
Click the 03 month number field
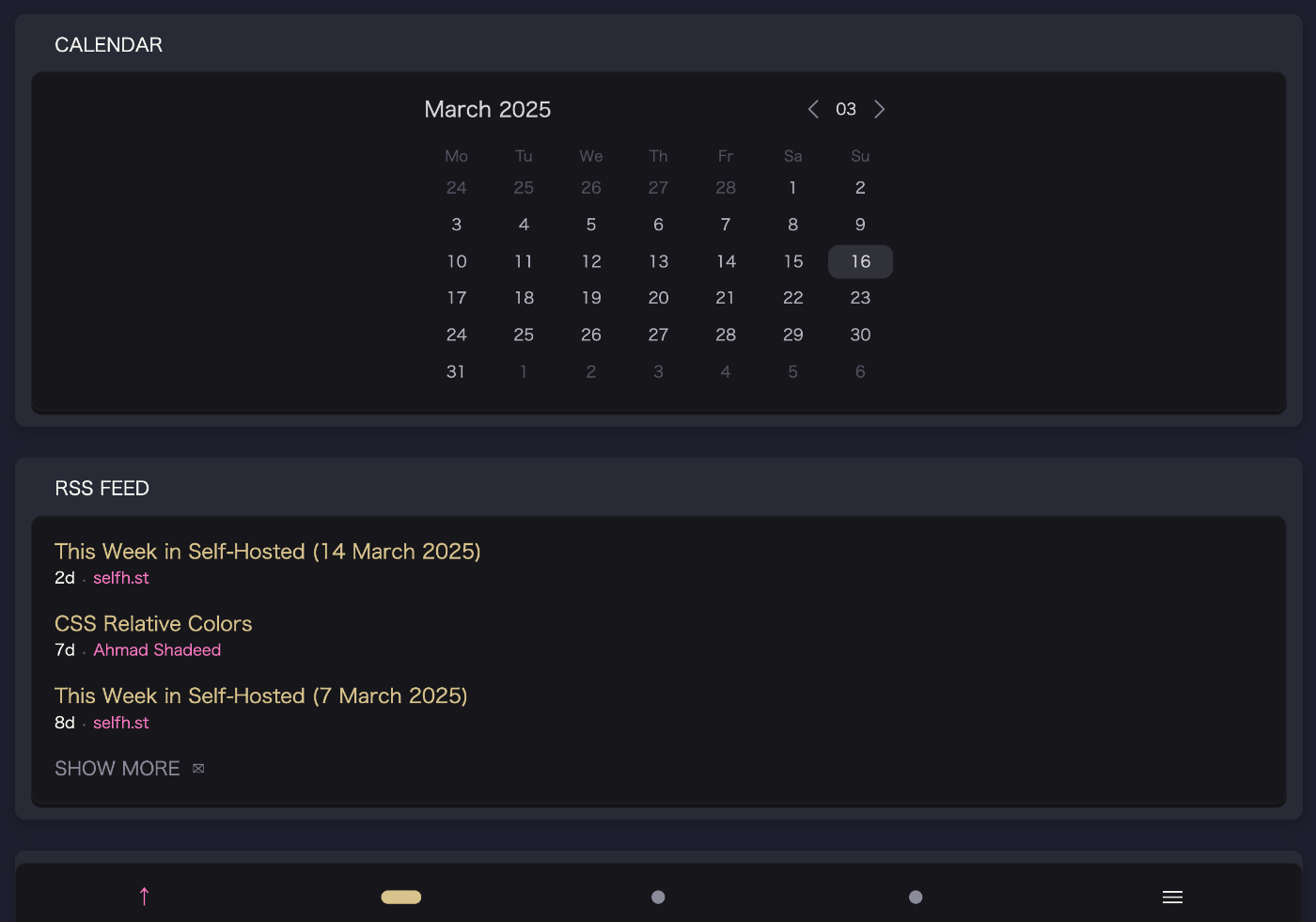846,109
